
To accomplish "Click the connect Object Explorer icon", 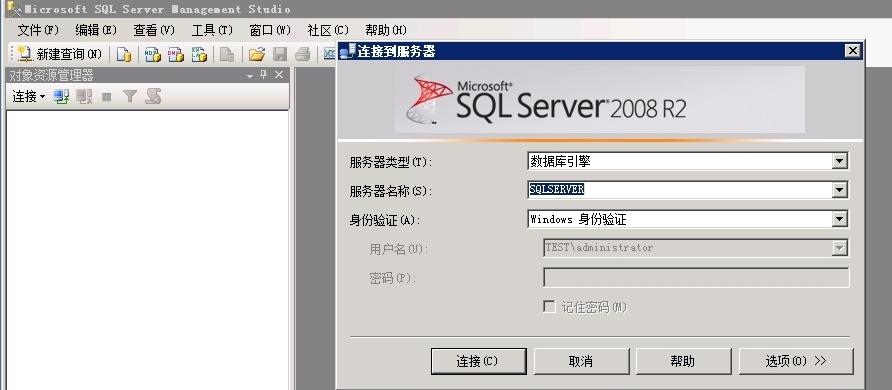I will pyautogui.click(x=61, y=97).
